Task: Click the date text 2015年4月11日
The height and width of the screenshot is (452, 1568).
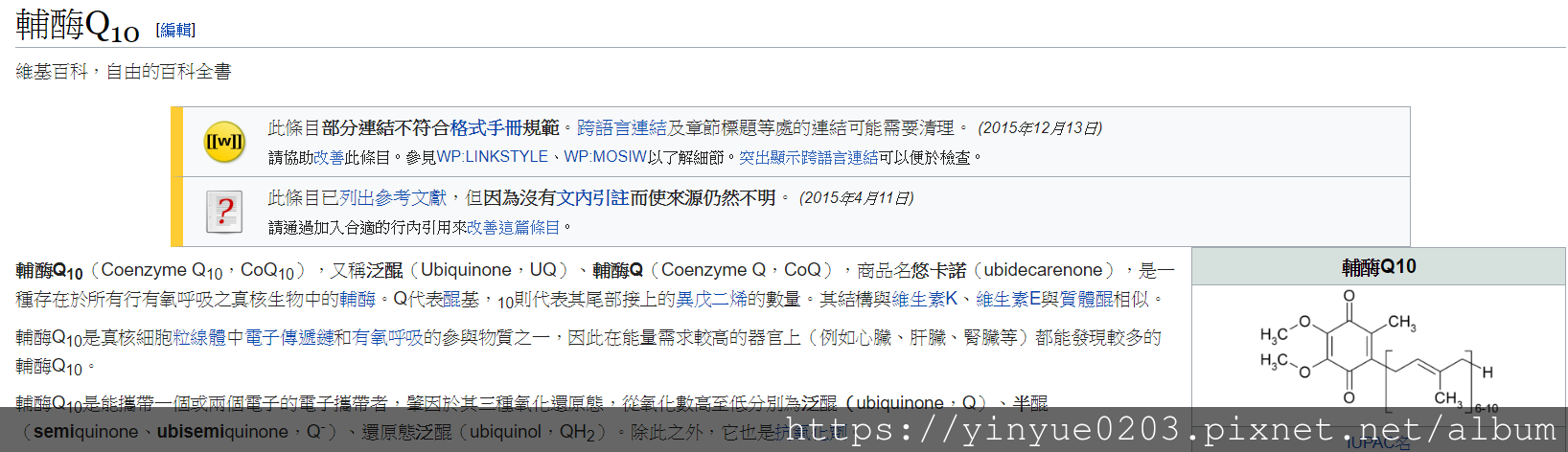Action: pos(856,197)
